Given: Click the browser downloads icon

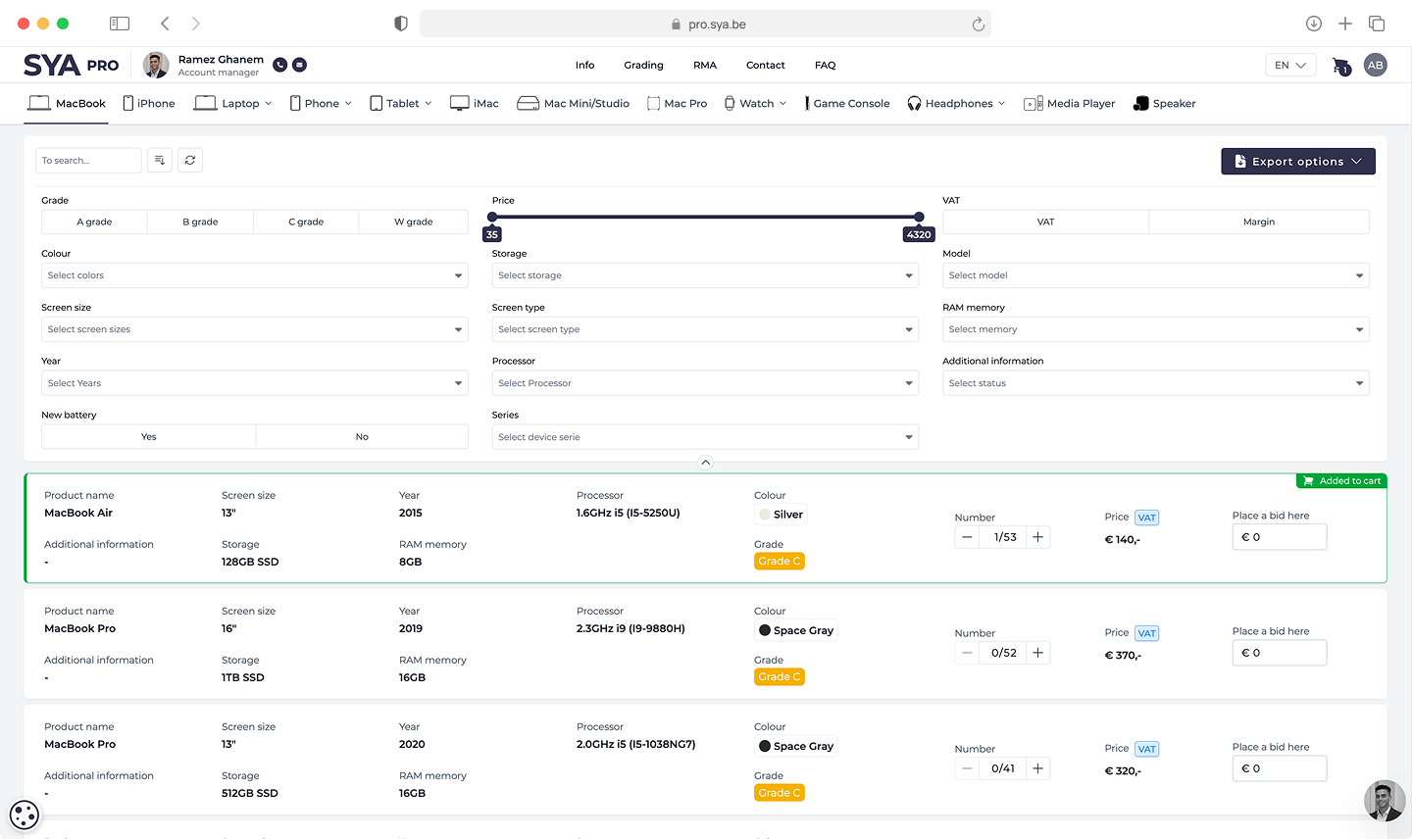Looking at the screenshot, I should (x=1314, y=24).
